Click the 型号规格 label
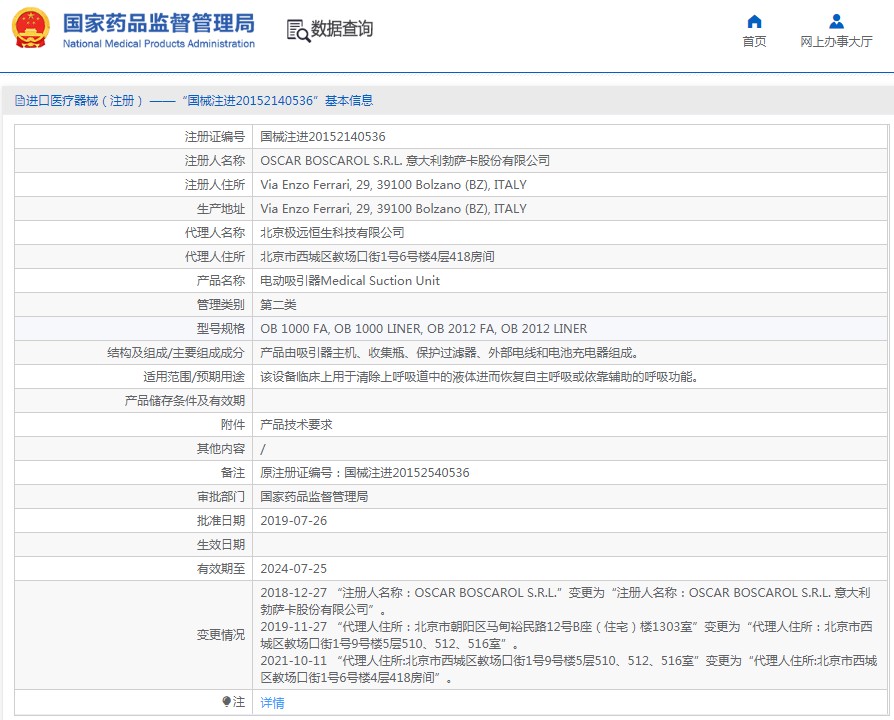 [221, 329]
